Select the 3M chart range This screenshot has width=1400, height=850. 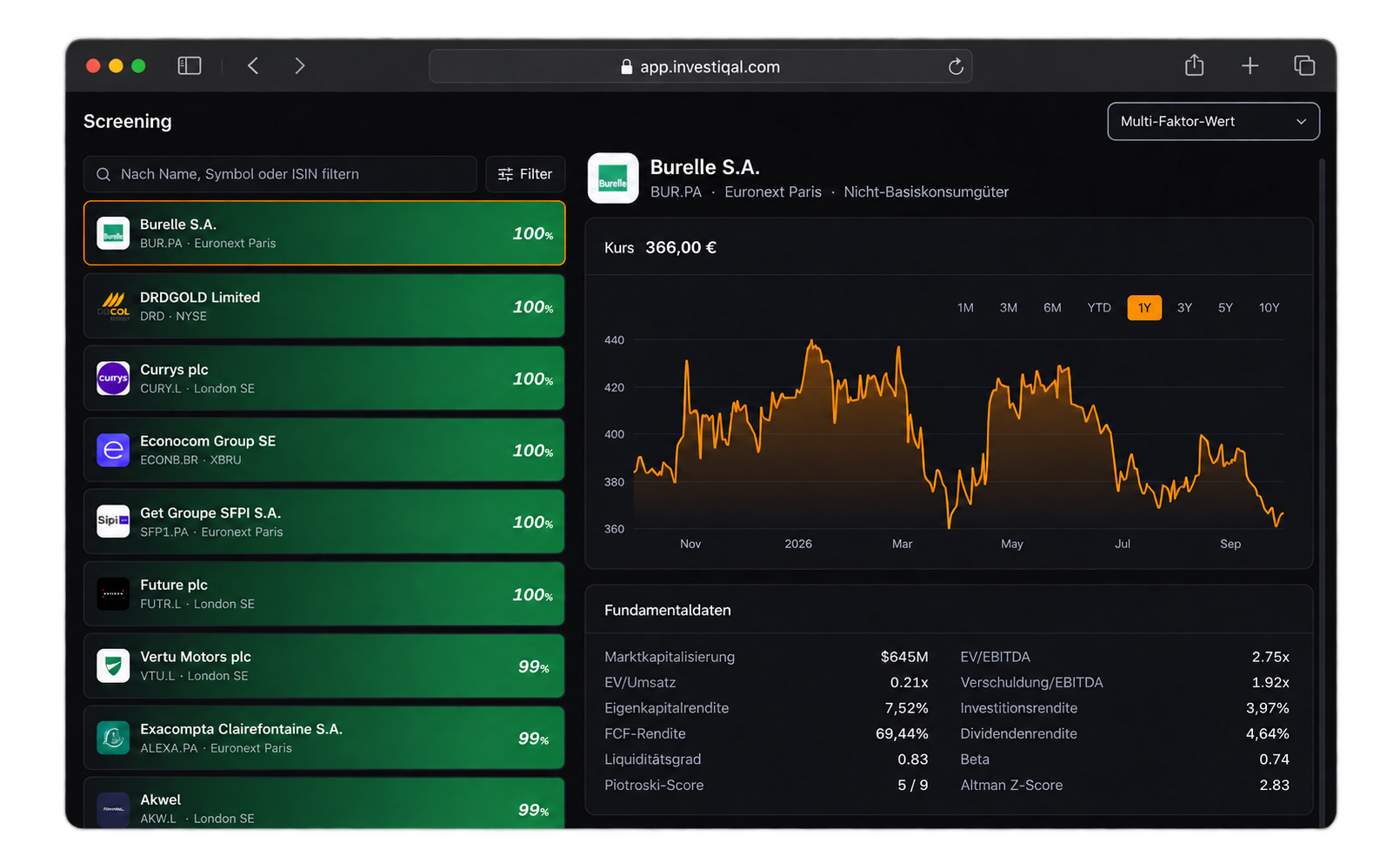(x=1009, y=308)
